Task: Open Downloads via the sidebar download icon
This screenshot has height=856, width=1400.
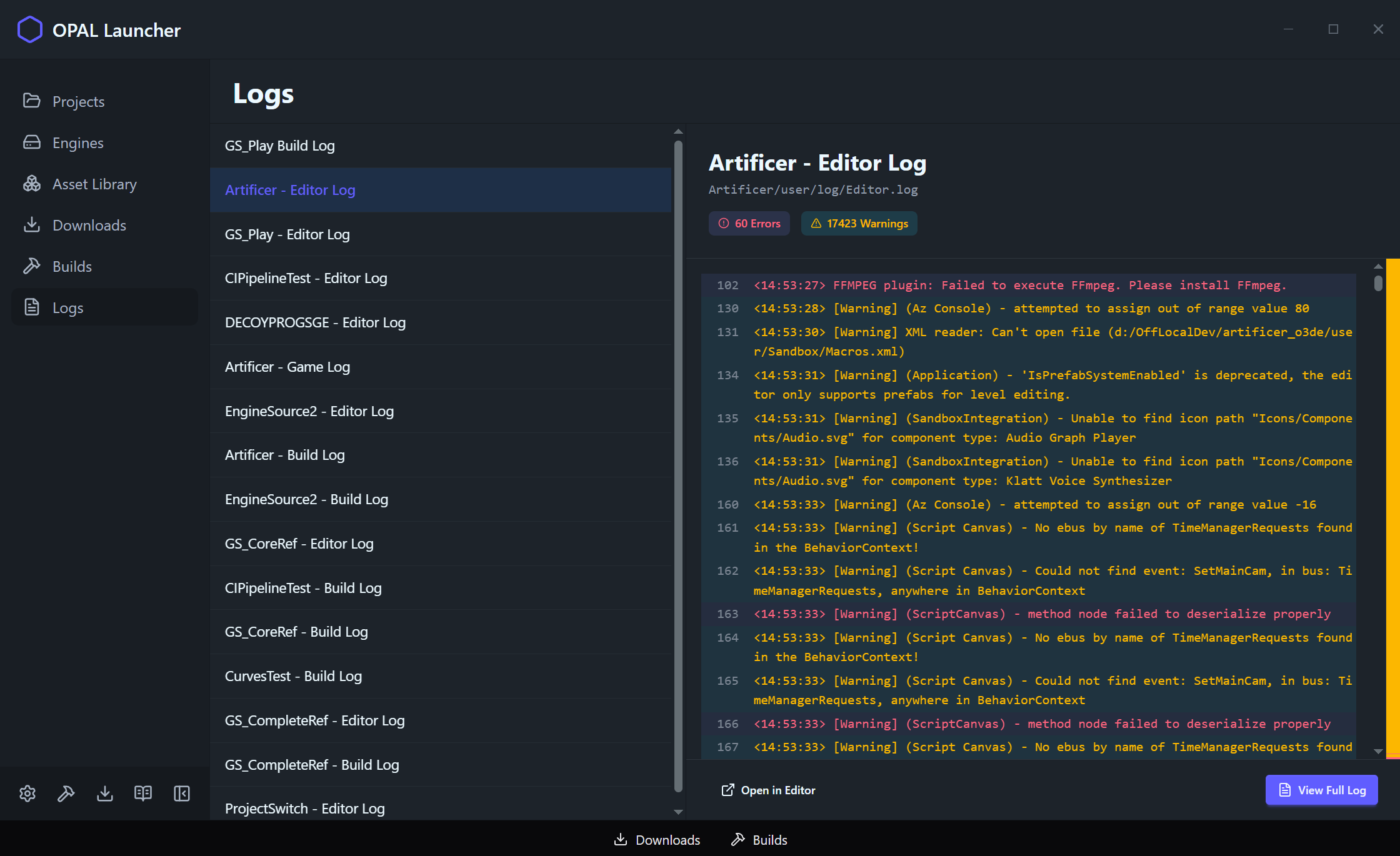Action: tap(31, 225)
